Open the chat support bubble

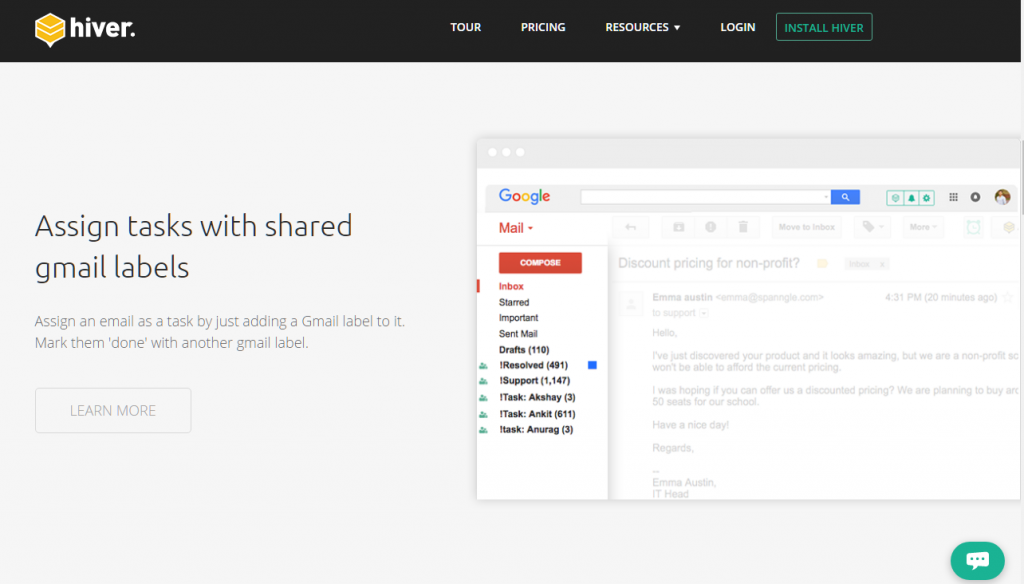click(977, 560)
